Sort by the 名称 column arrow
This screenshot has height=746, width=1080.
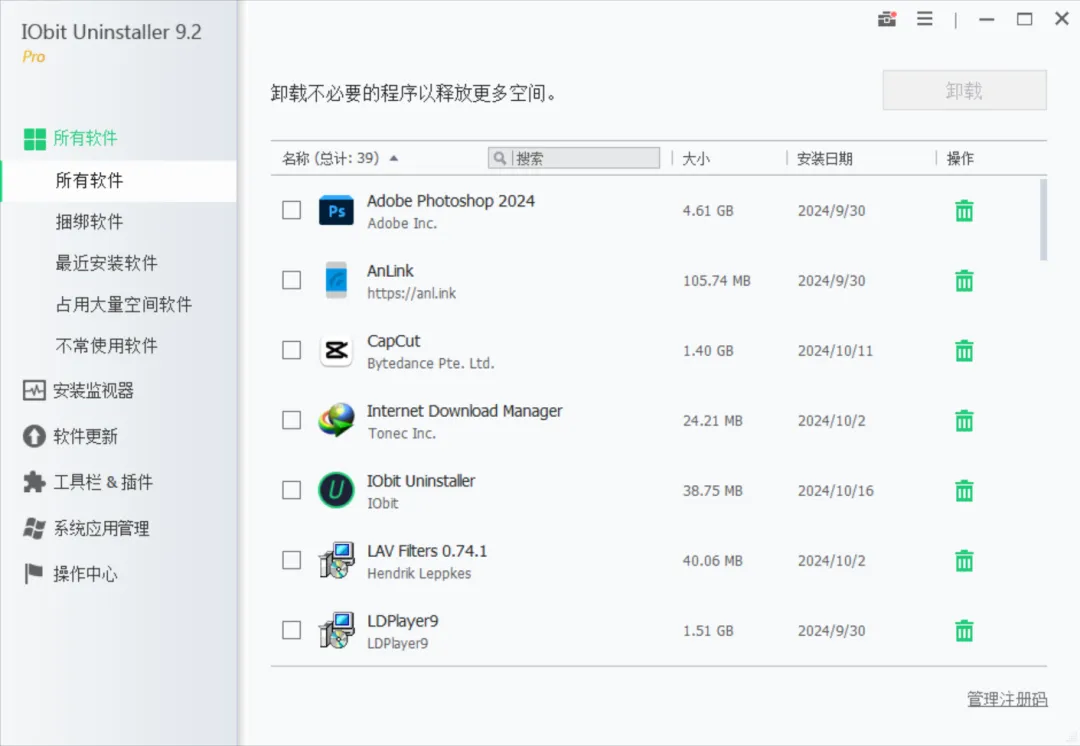pyautogui.click(x=394, y=158)
